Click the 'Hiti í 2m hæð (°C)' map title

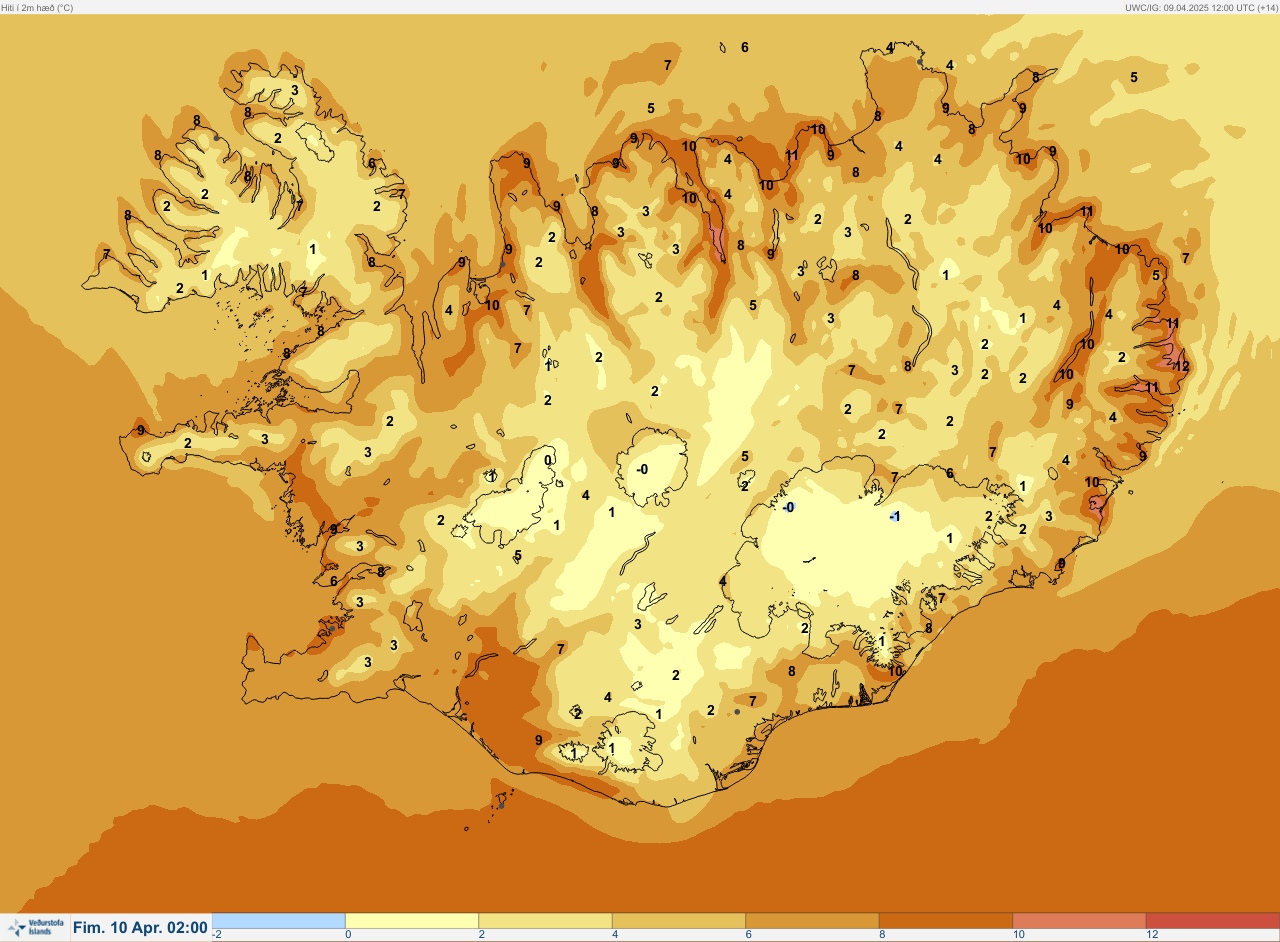[x=37, y=7]
